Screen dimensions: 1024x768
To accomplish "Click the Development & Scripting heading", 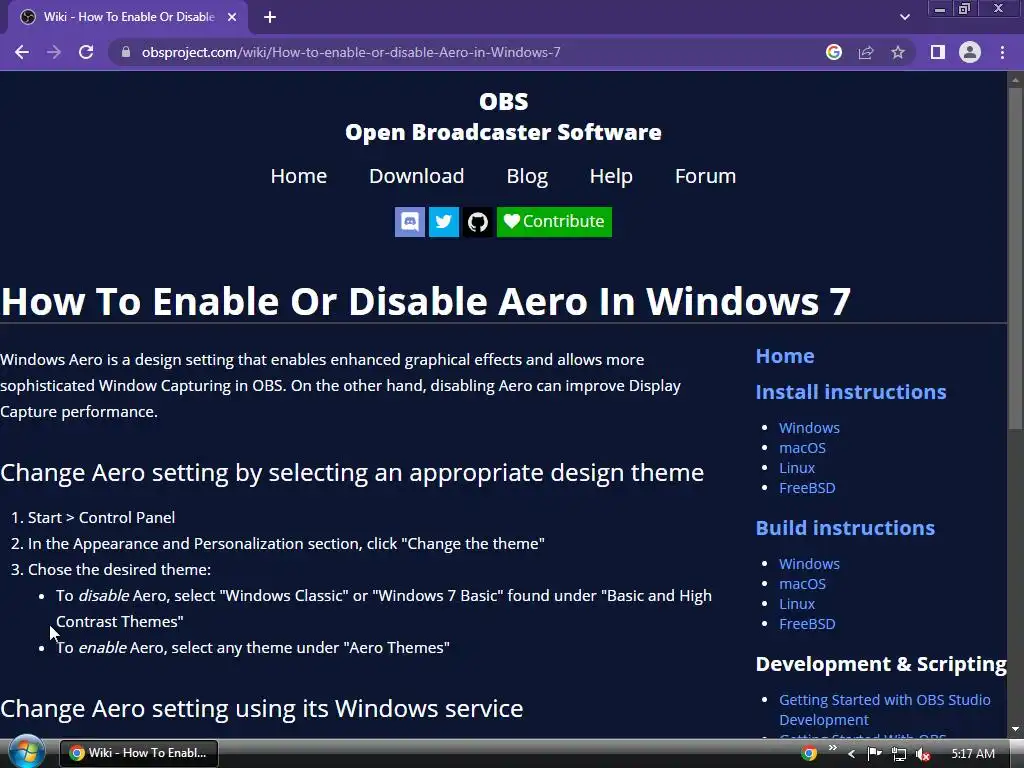I will click(x=881, y=664).
